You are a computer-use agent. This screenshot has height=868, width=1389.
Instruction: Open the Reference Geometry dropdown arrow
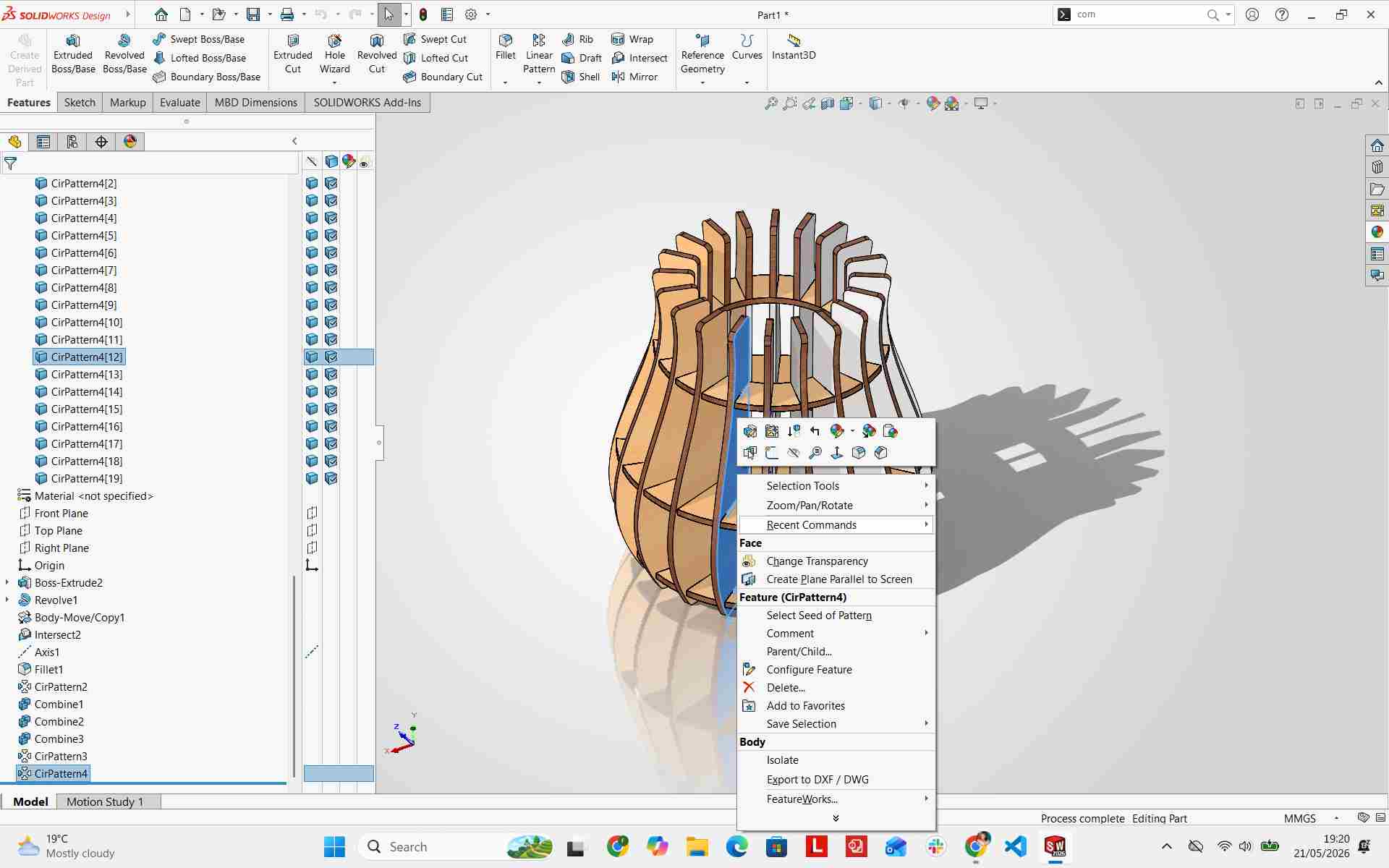click(x=702, y=83)
